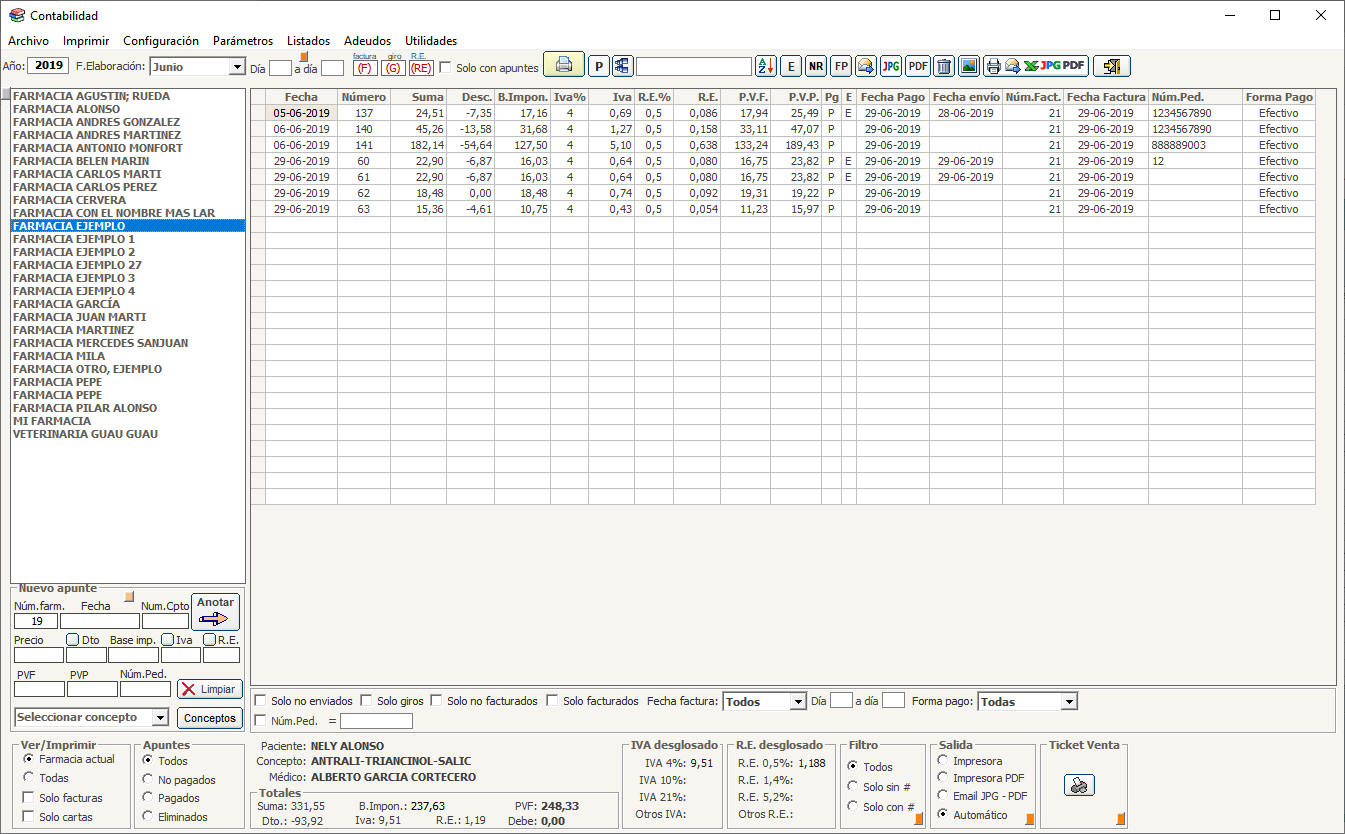Select FARMACIA GARCÍA in the pharmacy list
This screenshot has height=834, width=1345.
(67, 304)
